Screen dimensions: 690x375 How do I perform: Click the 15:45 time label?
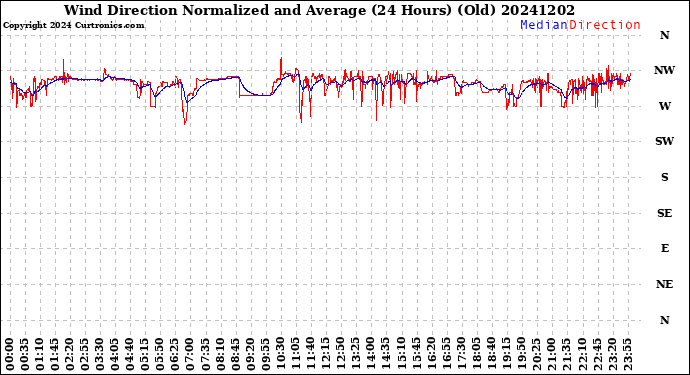coord(416,355)
